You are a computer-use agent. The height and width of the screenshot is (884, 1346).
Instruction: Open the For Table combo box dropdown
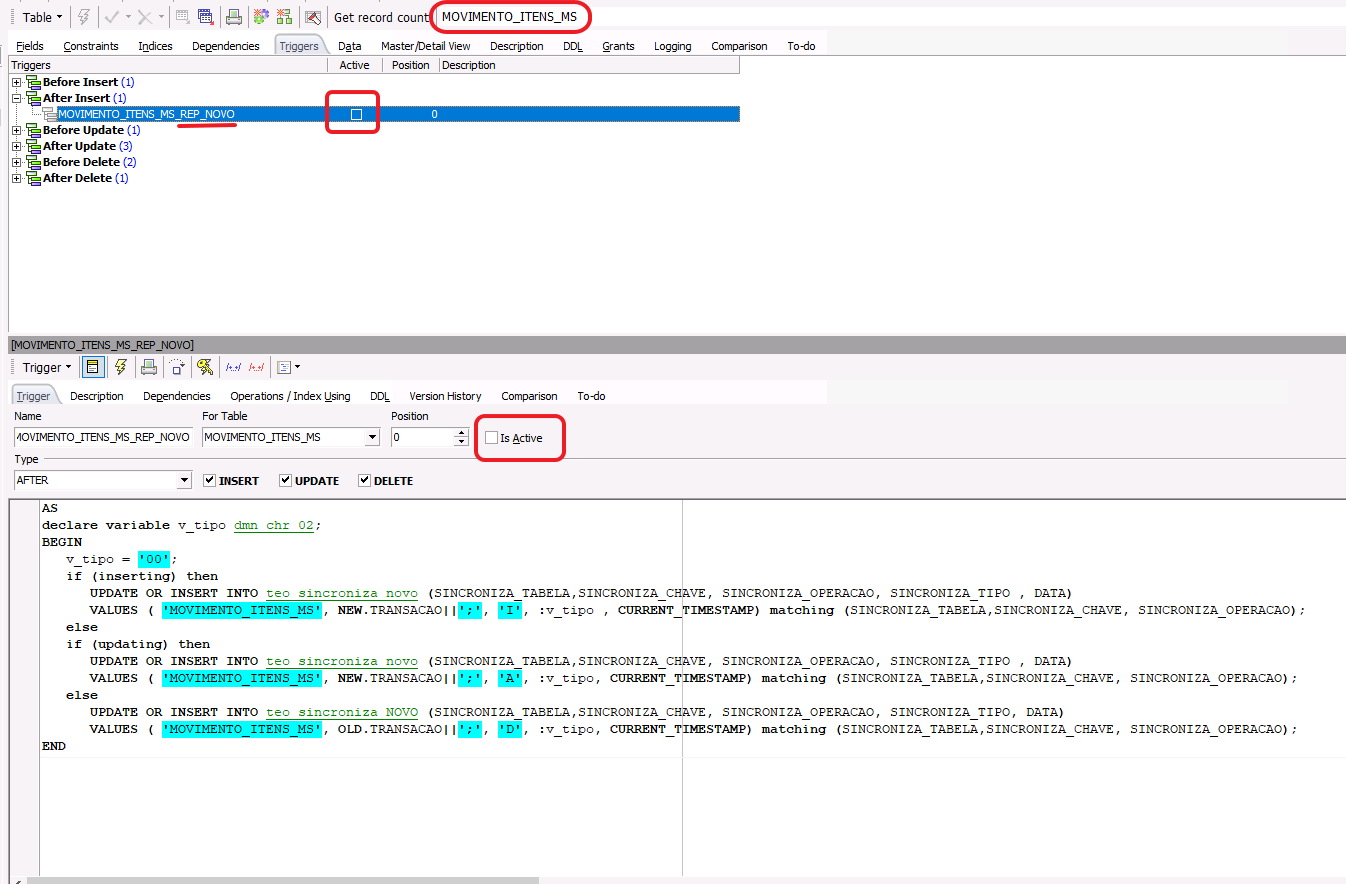pyautogui.click(x=373, y=437)
